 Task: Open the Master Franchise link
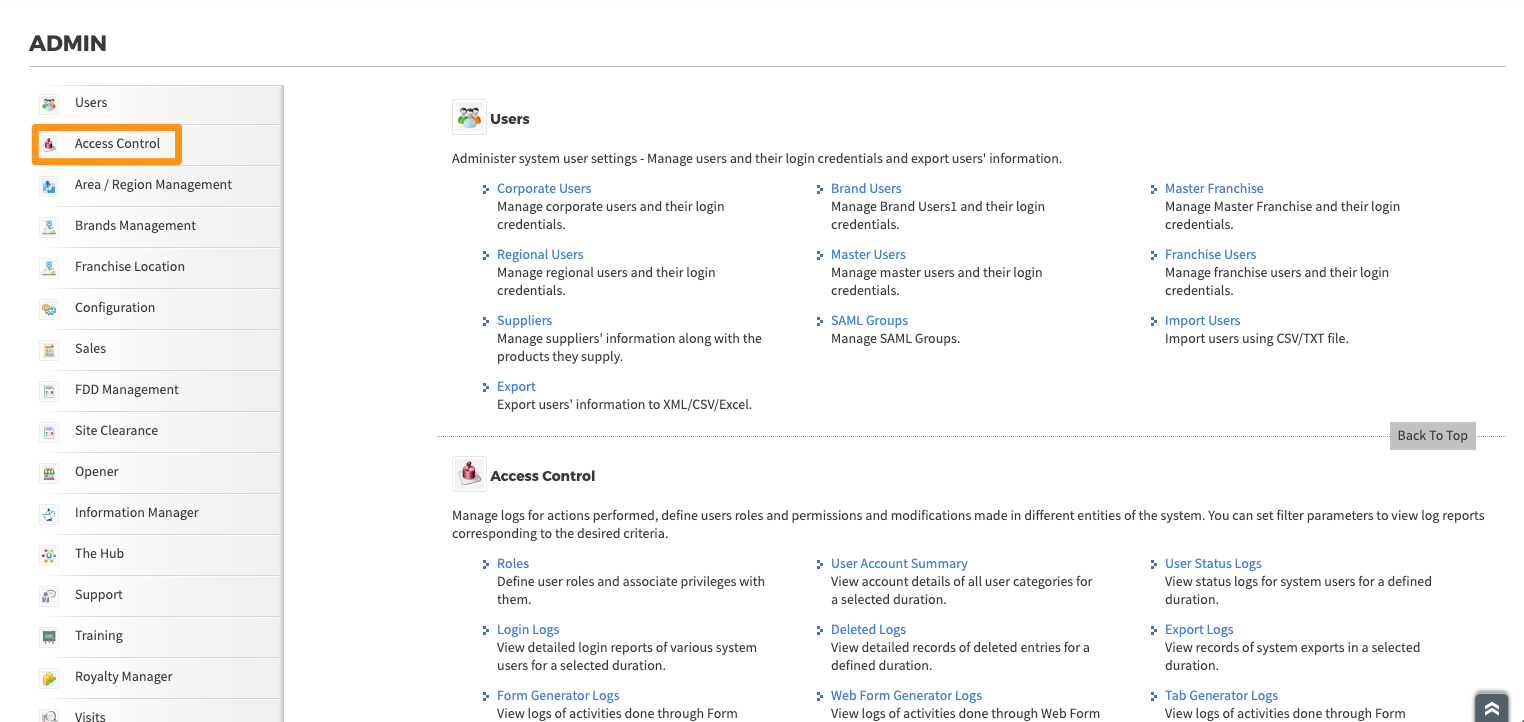1214,188
